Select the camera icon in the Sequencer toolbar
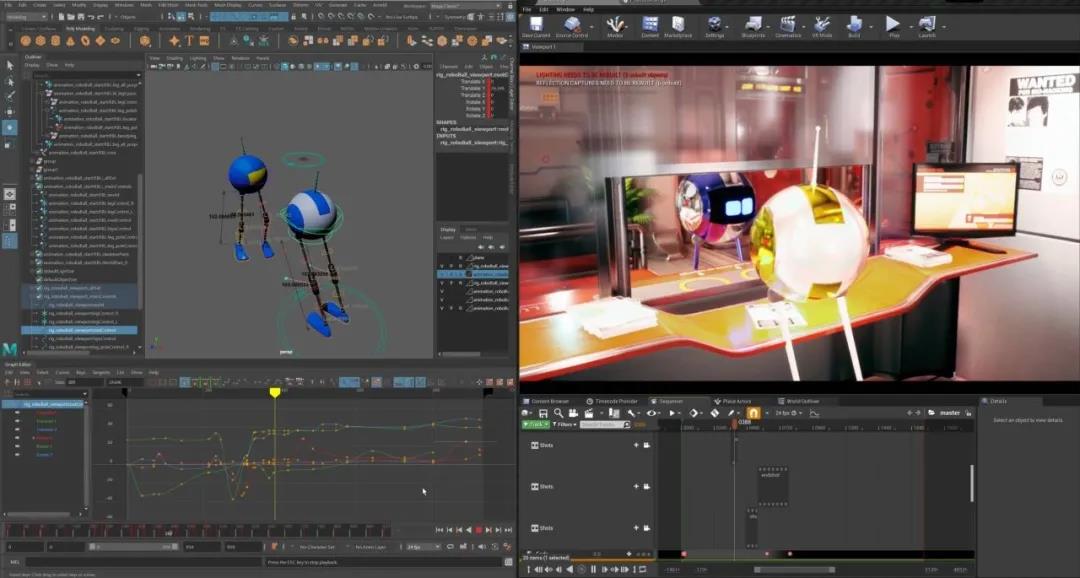 pos(572,412)
